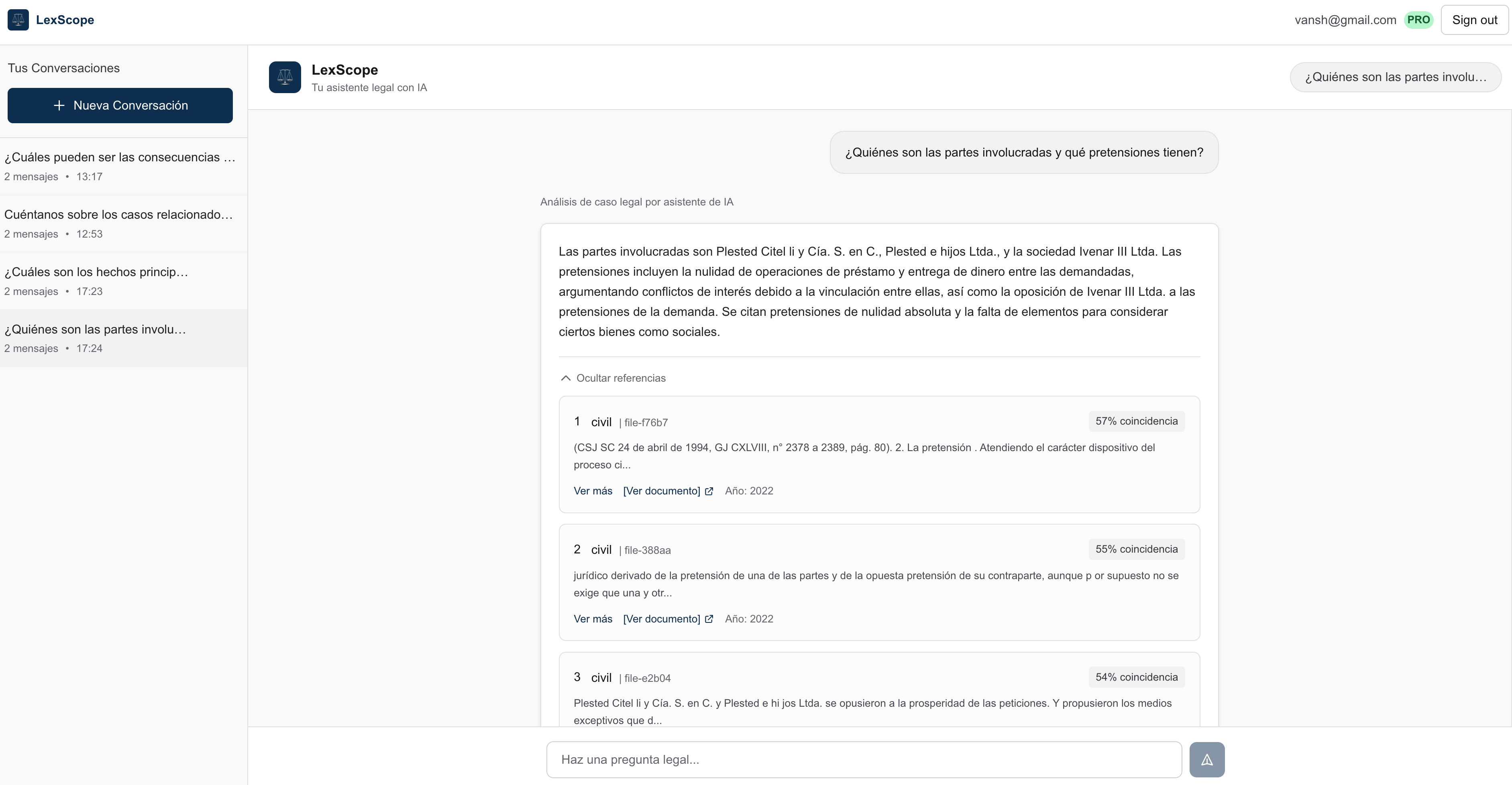Open Ver documento link for file-f76b7
Viewport: 1512px width, 785px height.
662,491
